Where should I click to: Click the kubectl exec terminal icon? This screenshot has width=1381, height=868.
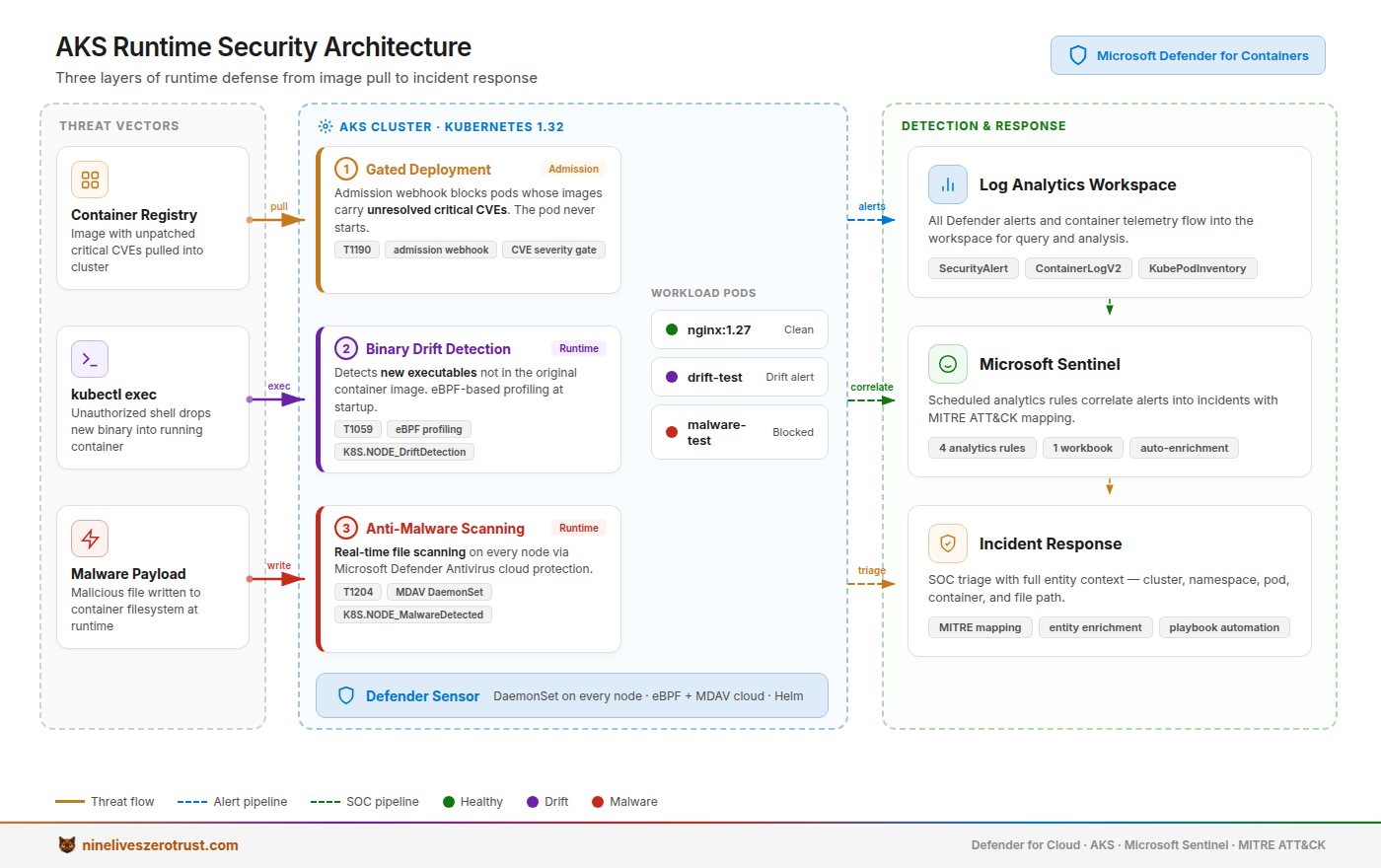pos(90,359)
